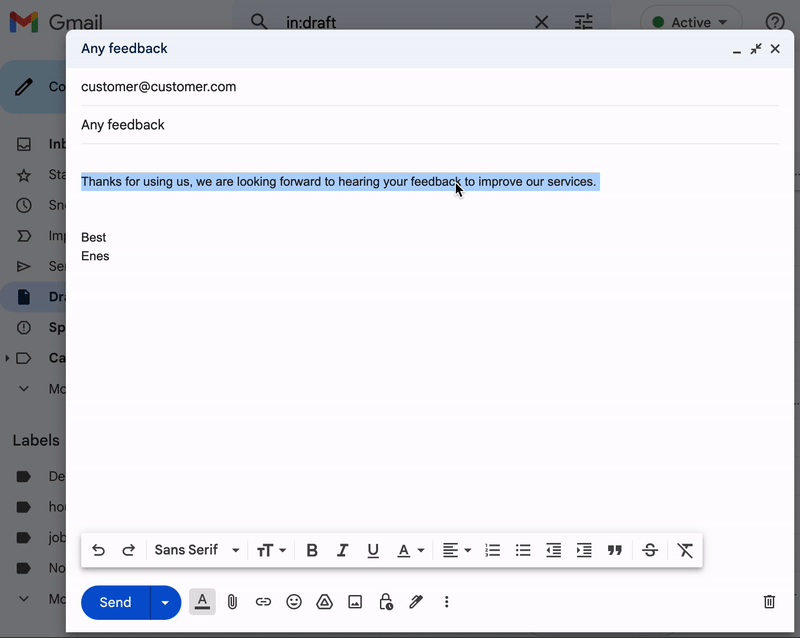This screenshot has height=638, width=800.
Task: Clear the search with the X
Action: 541,22
